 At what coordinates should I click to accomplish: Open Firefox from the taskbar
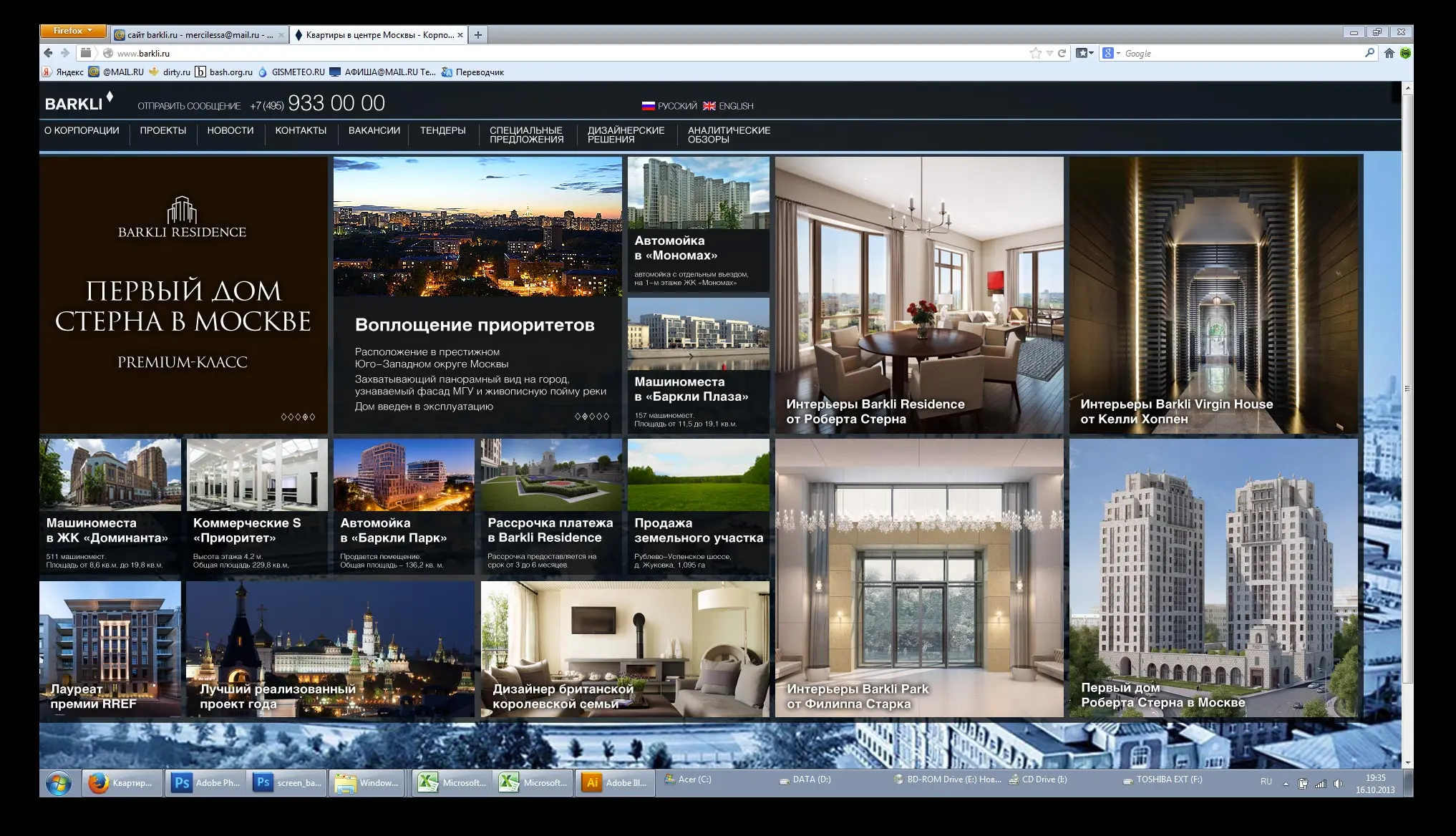pyautogui.click(x=122, y=783)
